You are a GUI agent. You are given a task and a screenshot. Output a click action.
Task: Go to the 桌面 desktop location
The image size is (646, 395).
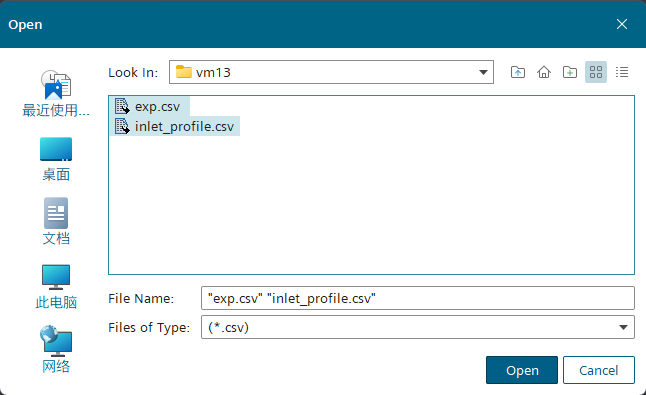pyautogui.click(x=56, y=159)
